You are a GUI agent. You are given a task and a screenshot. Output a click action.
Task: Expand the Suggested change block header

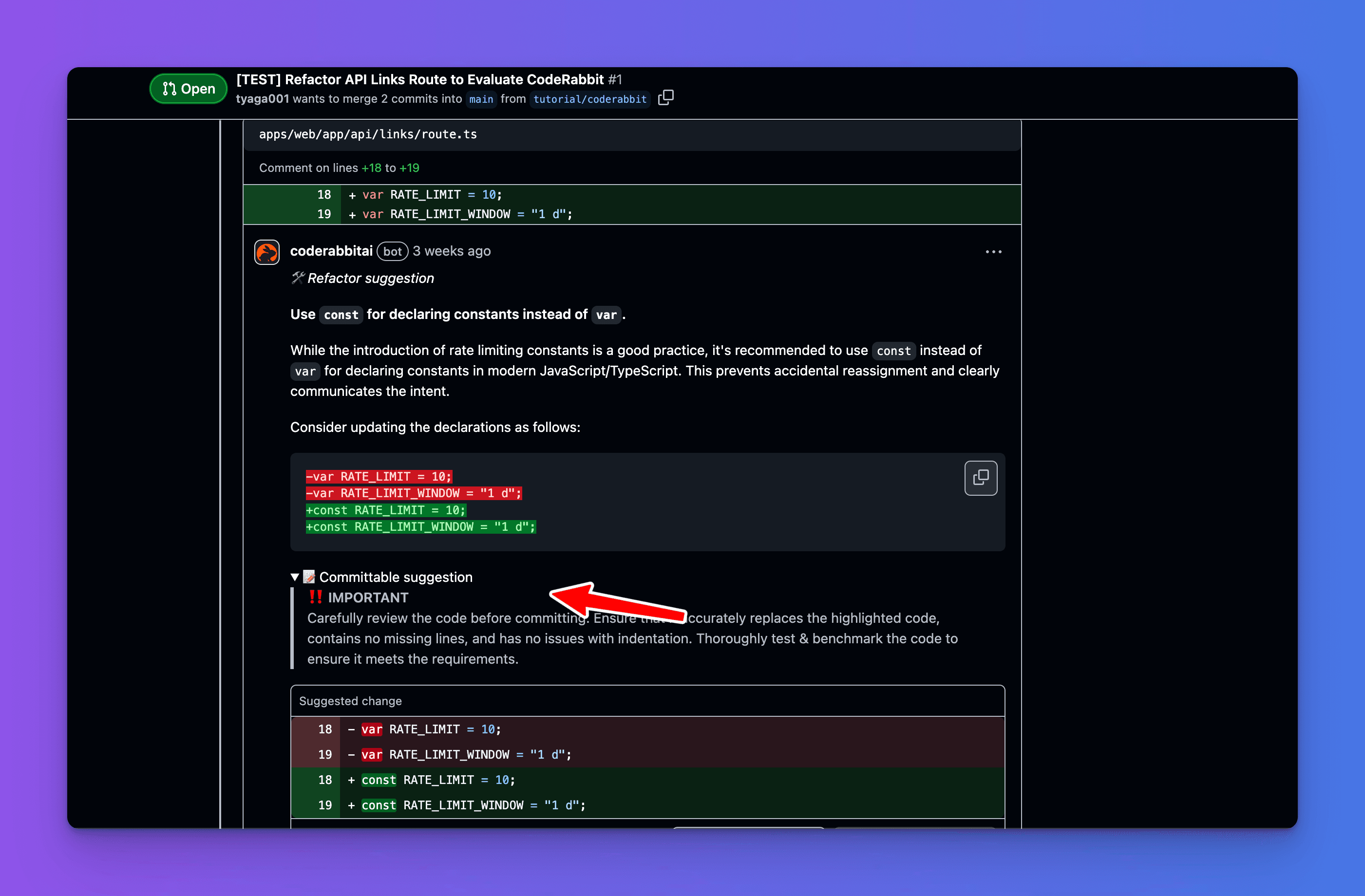point(350,701)
